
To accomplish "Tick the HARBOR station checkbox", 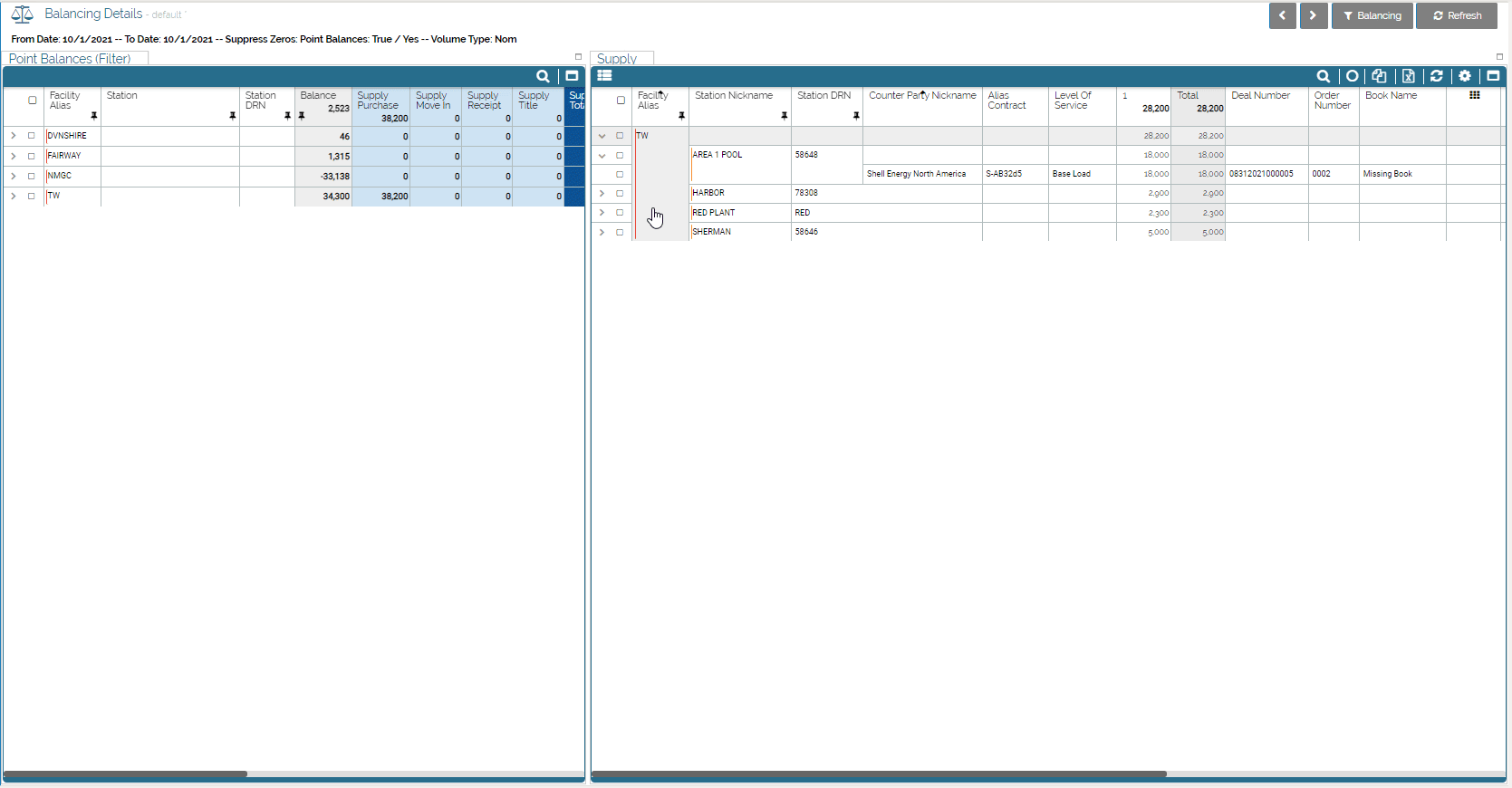I will (x=620, y=193).
